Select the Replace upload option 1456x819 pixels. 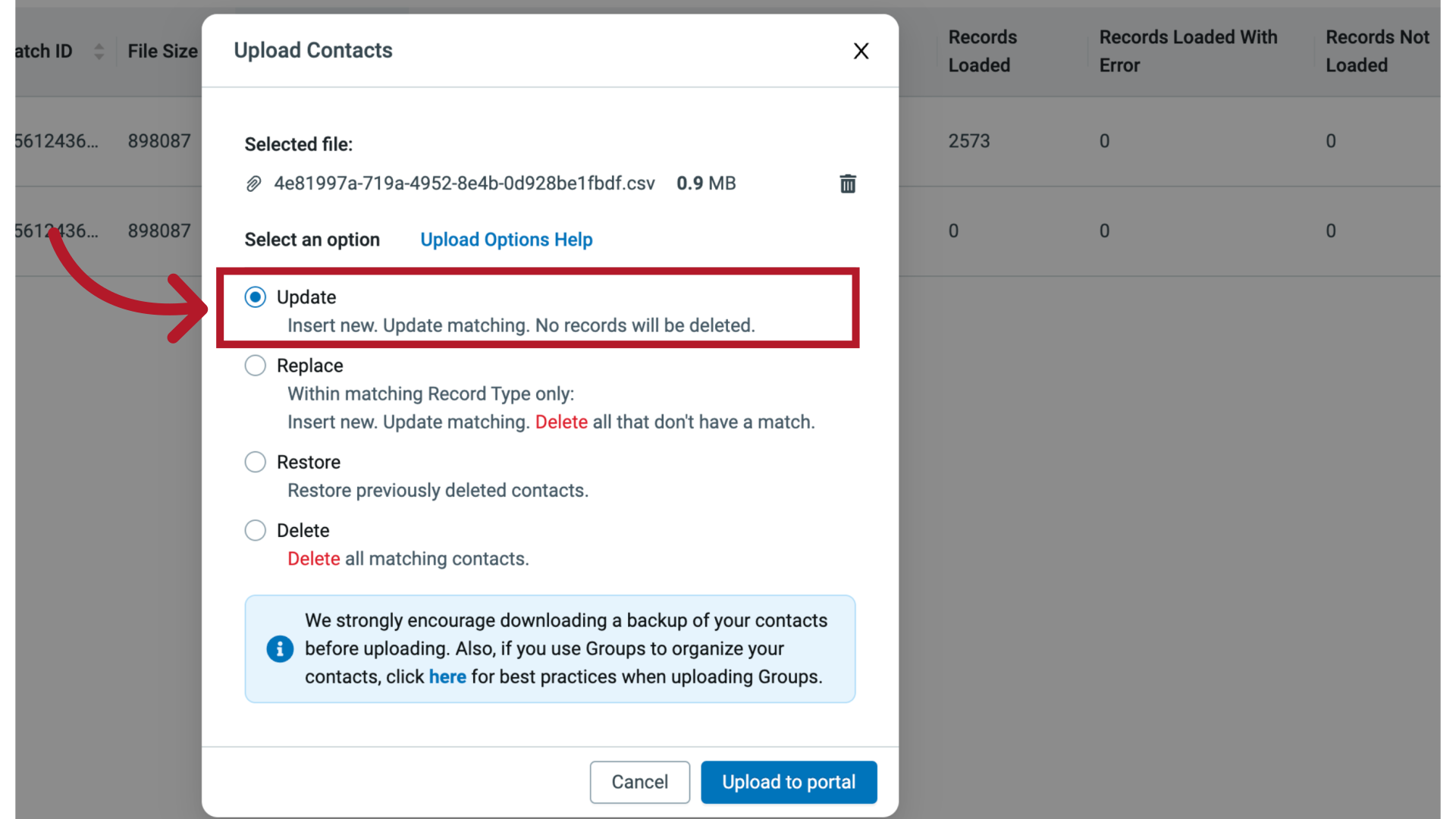(x=256, y=366)
